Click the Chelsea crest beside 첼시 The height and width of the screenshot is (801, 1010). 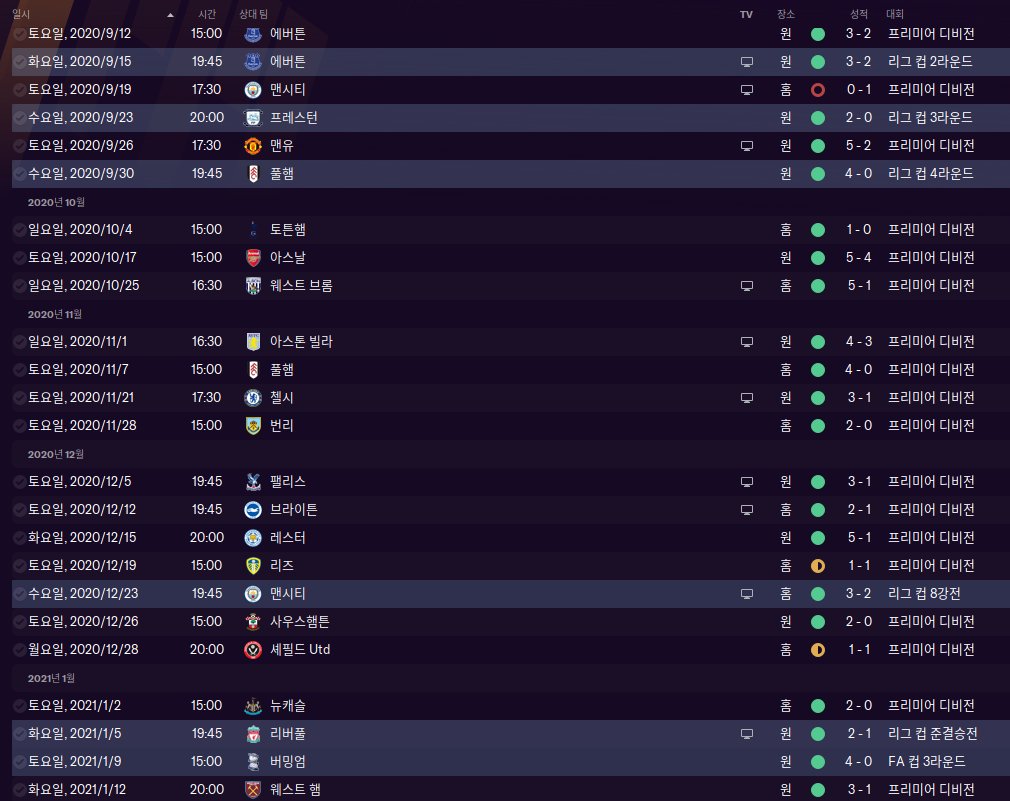pos(253,397)
